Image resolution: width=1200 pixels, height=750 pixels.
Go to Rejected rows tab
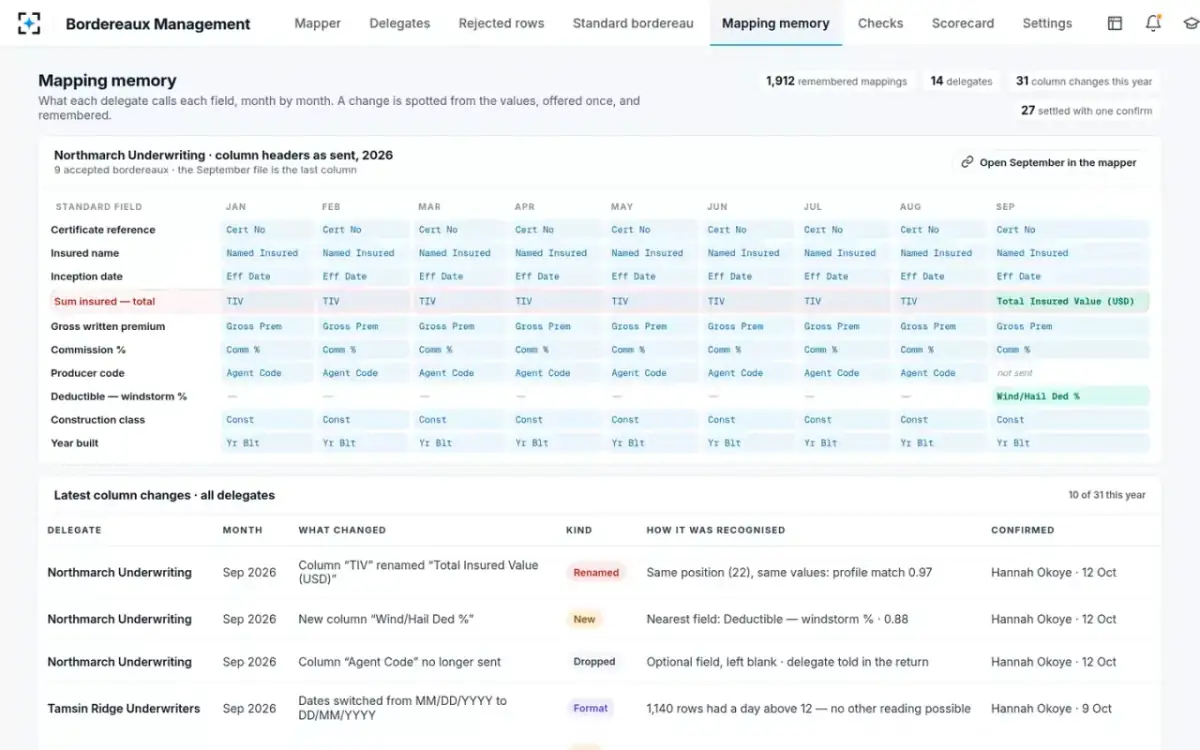point(502,23)
